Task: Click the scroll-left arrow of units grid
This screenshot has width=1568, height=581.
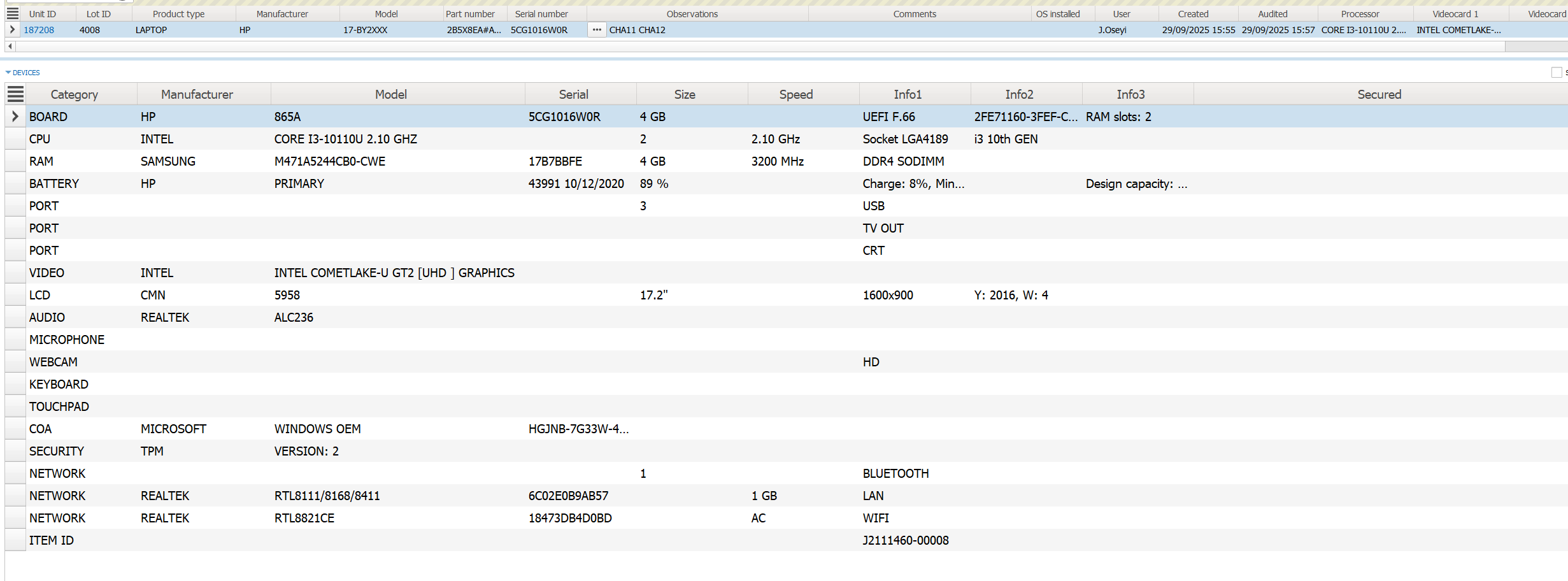Action: click(x=10, y=47)
